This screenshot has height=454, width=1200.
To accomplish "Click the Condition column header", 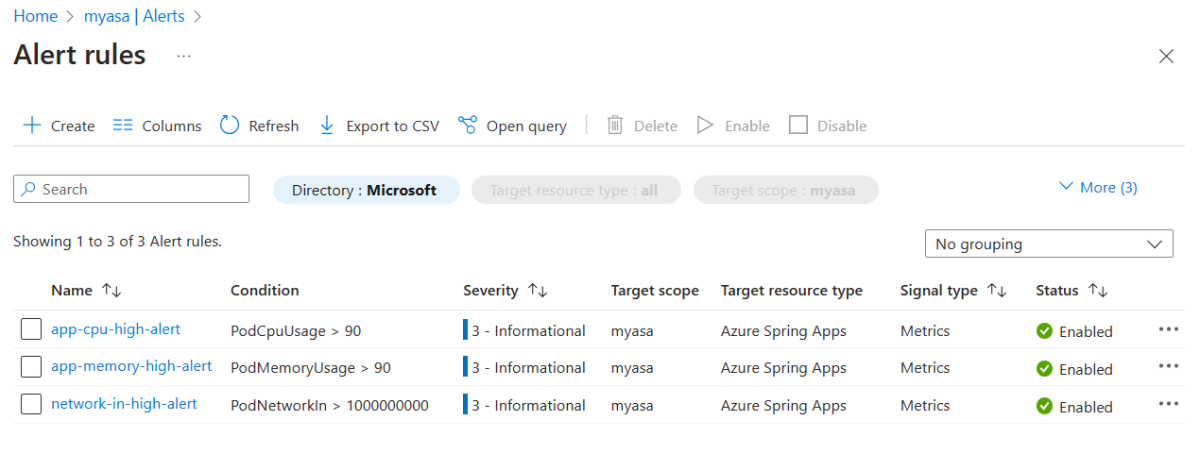I will point(265,290).
